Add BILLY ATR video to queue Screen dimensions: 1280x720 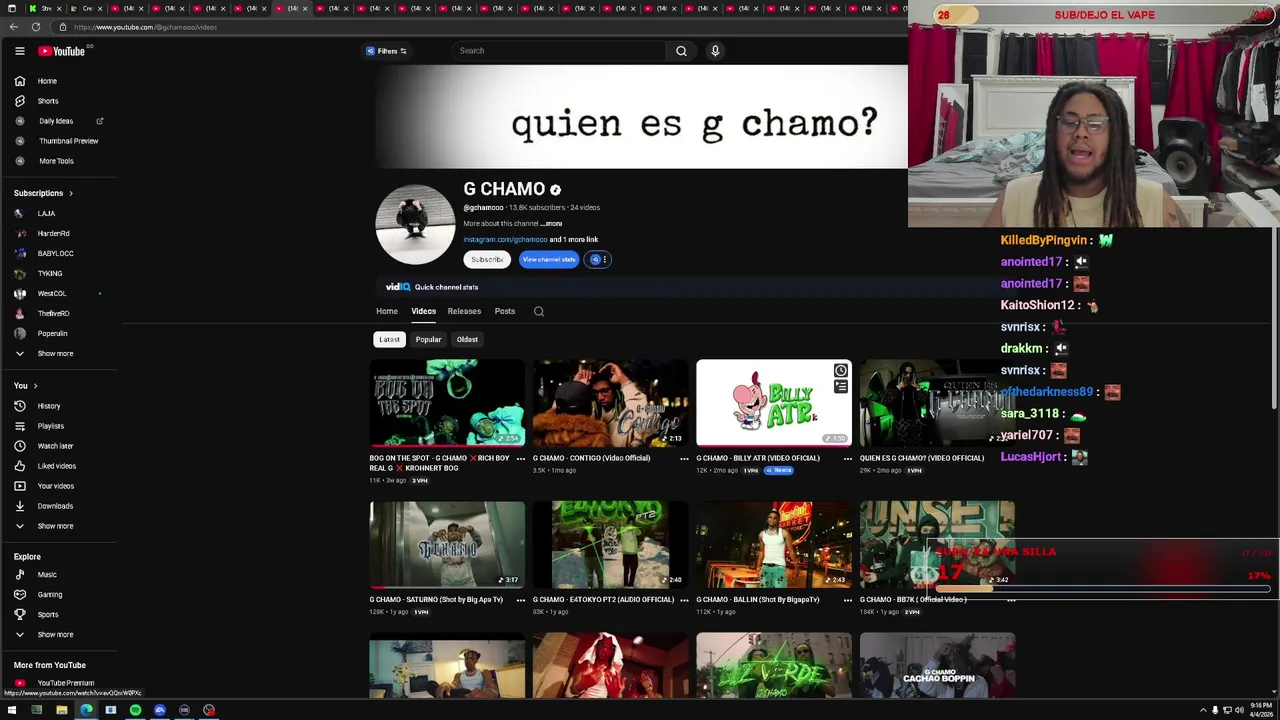pyautogui.click(x=840, y=387)
